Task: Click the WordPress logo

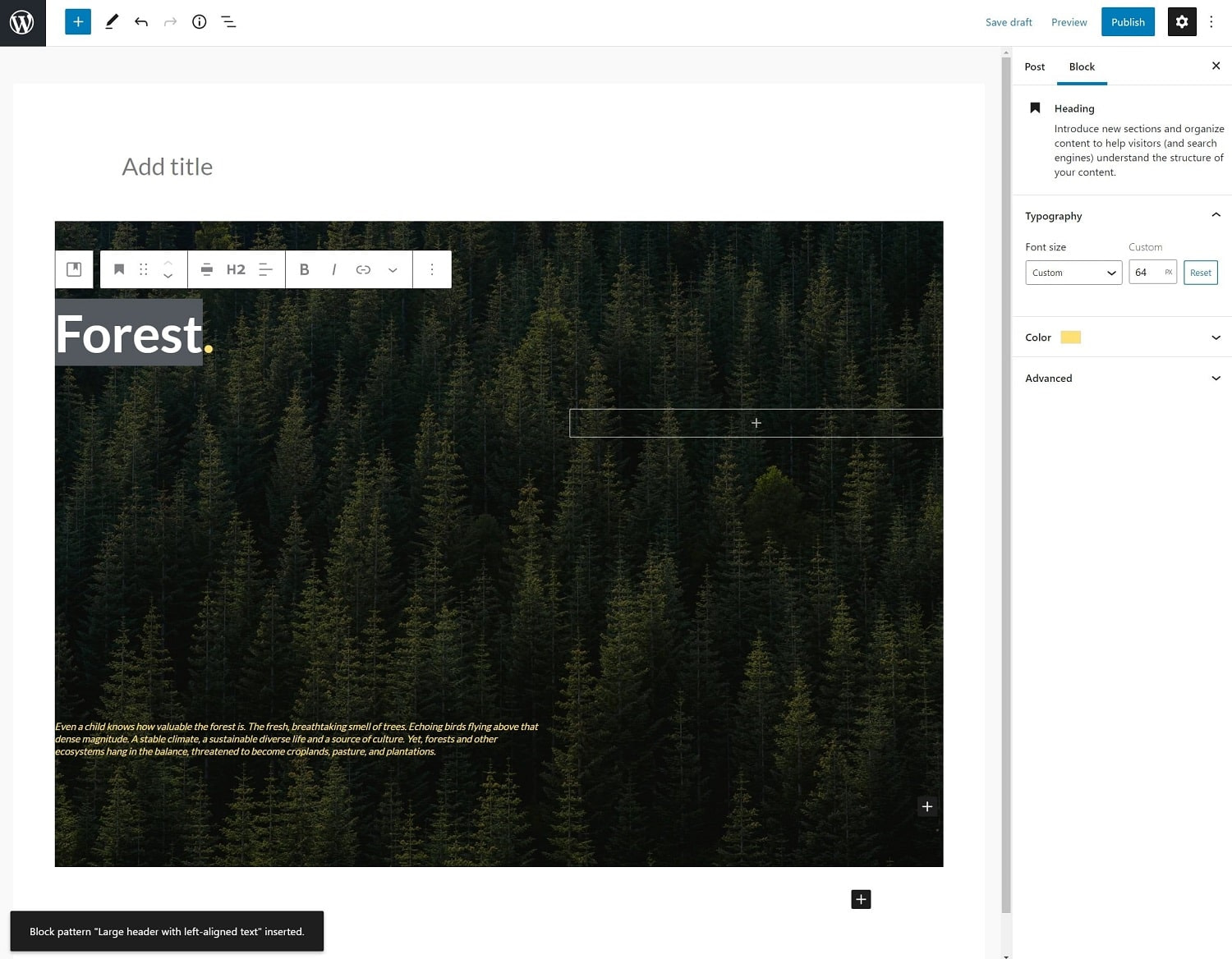Action: click(x=22, y=22)
